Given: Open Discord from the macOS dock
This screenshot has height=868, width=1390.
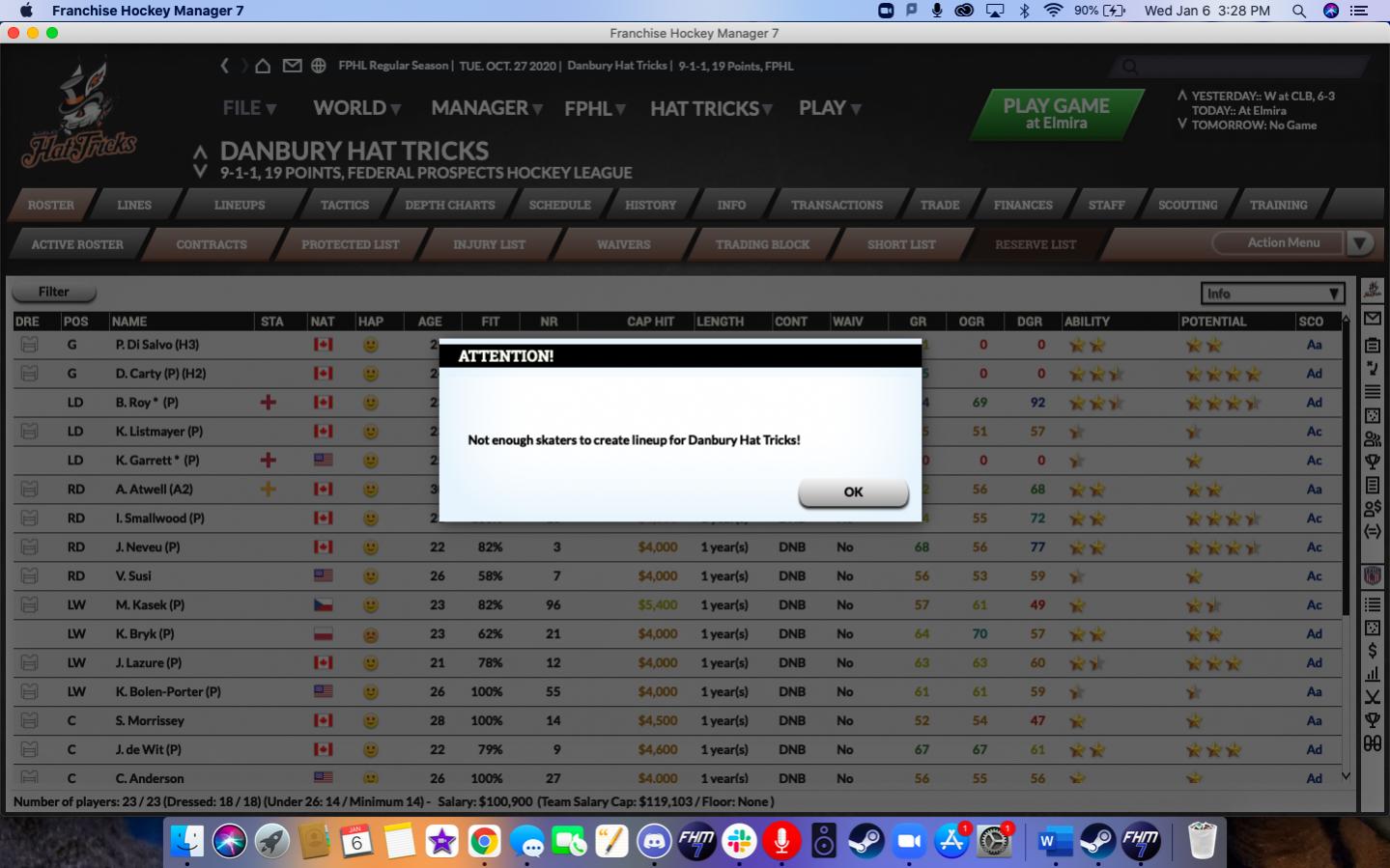Looking at the screenshot, I should 654,842.
